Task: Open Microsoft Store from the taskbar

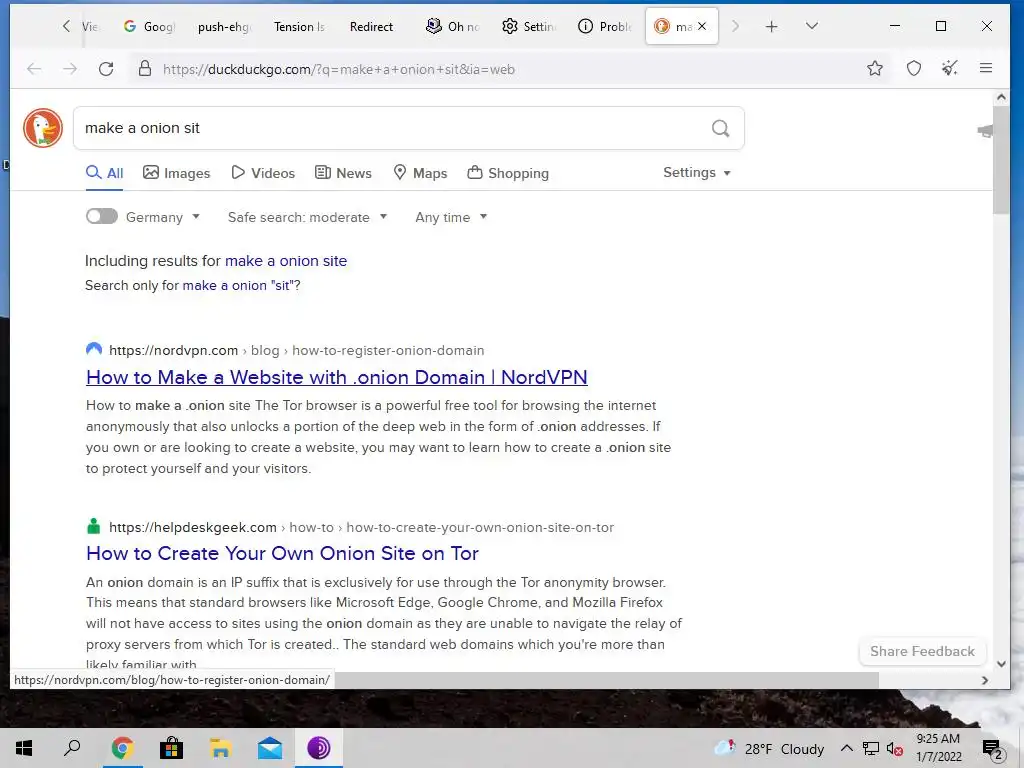Action: click(x=171, y=748)
